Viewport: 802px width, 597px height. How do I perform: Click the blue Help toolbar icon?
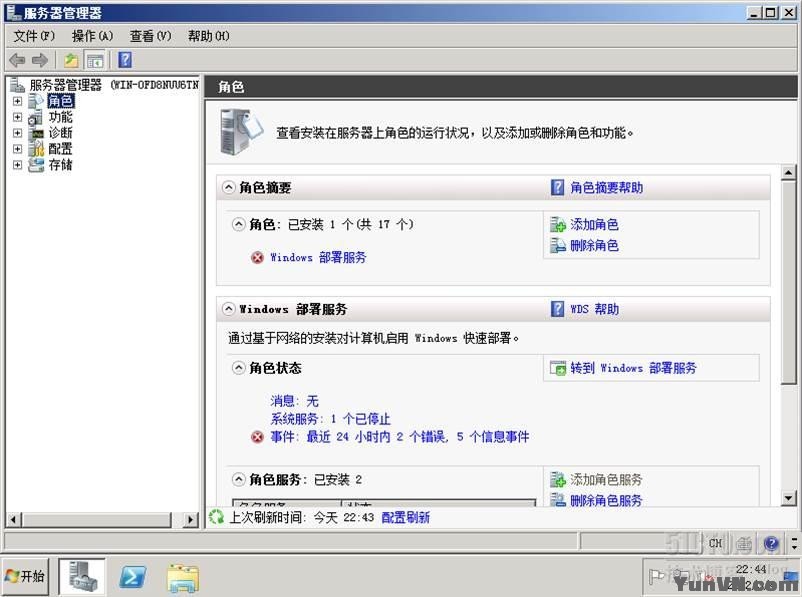click(125, 60)
